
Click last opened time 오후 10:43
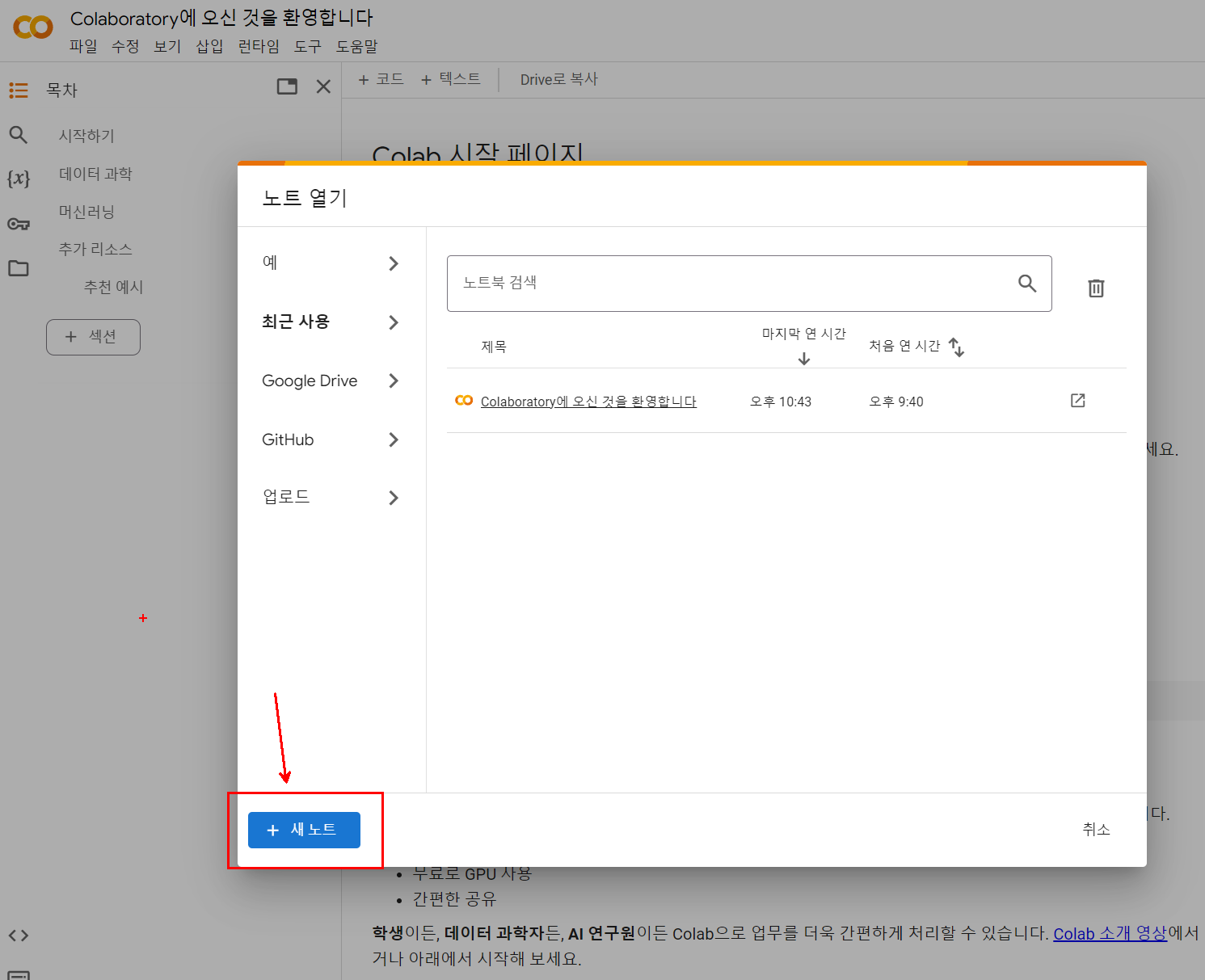(x=781, y=402)
